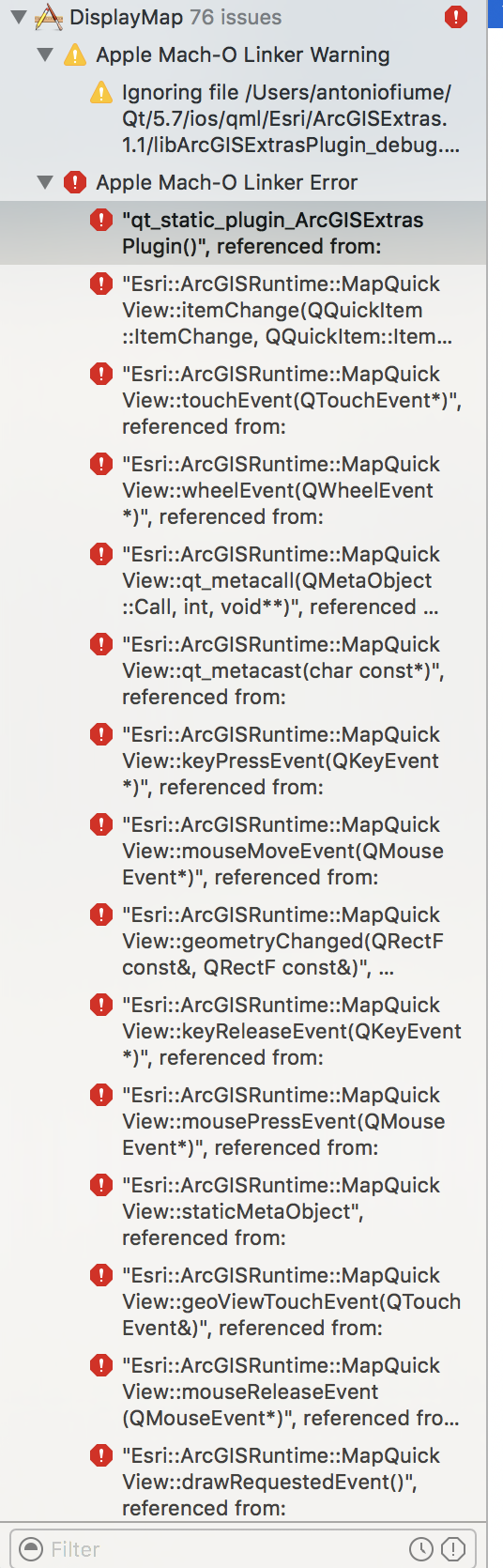Image resolution: width=503 pixels, height=1568 pixels.
Task: Toggle the recent issues clock filter
Action: pyautogui.click(x=421, y=1548)
